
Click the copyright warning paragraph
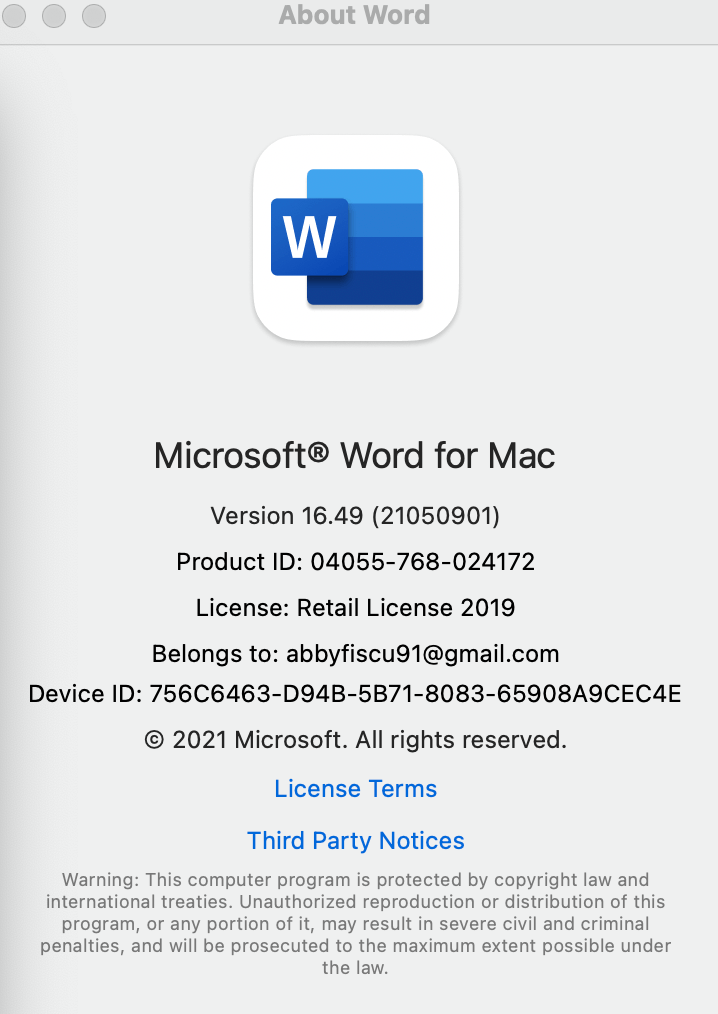(355, 923)
